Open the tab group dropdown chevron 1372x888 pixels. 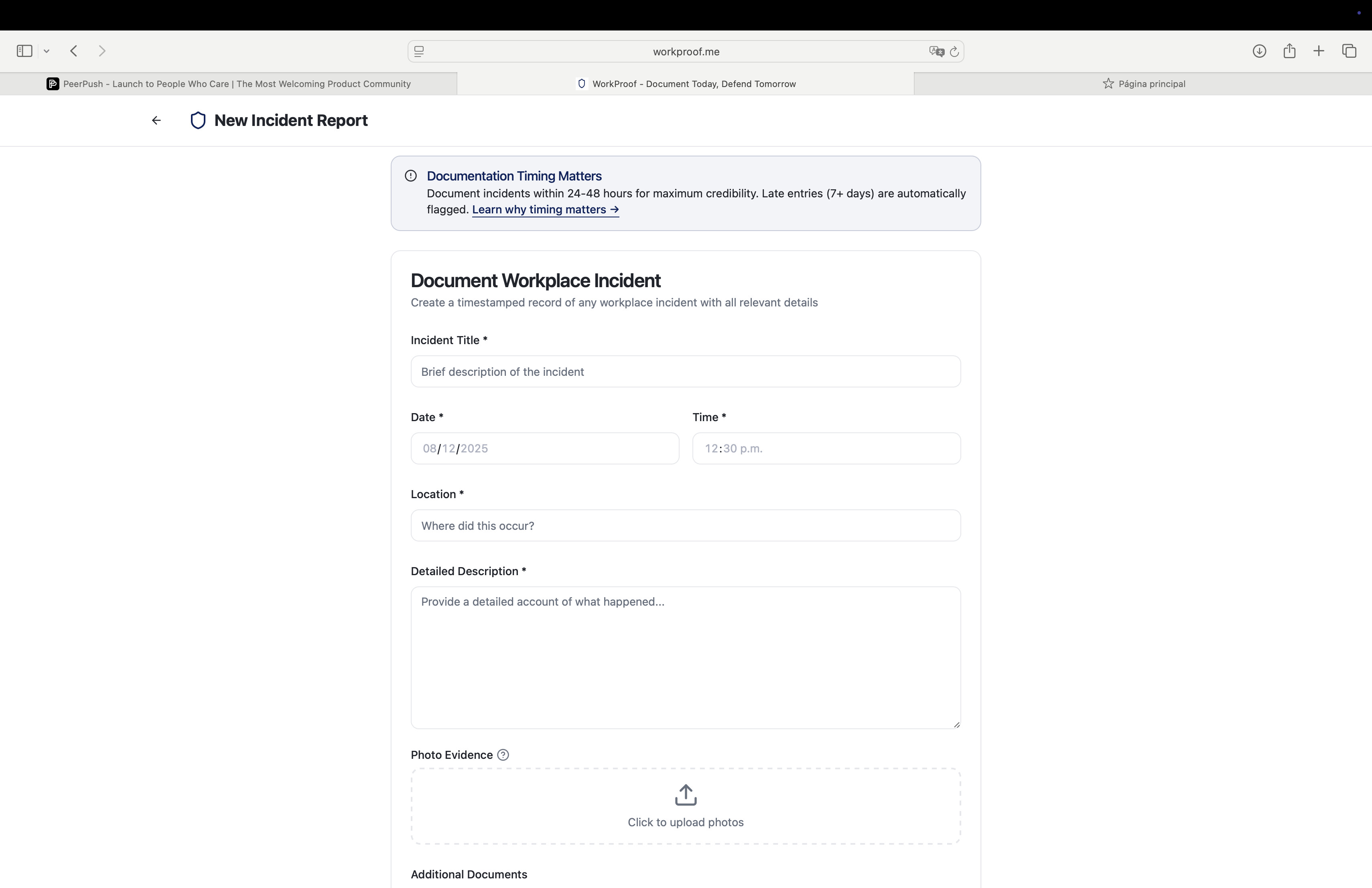click(47, 51)
